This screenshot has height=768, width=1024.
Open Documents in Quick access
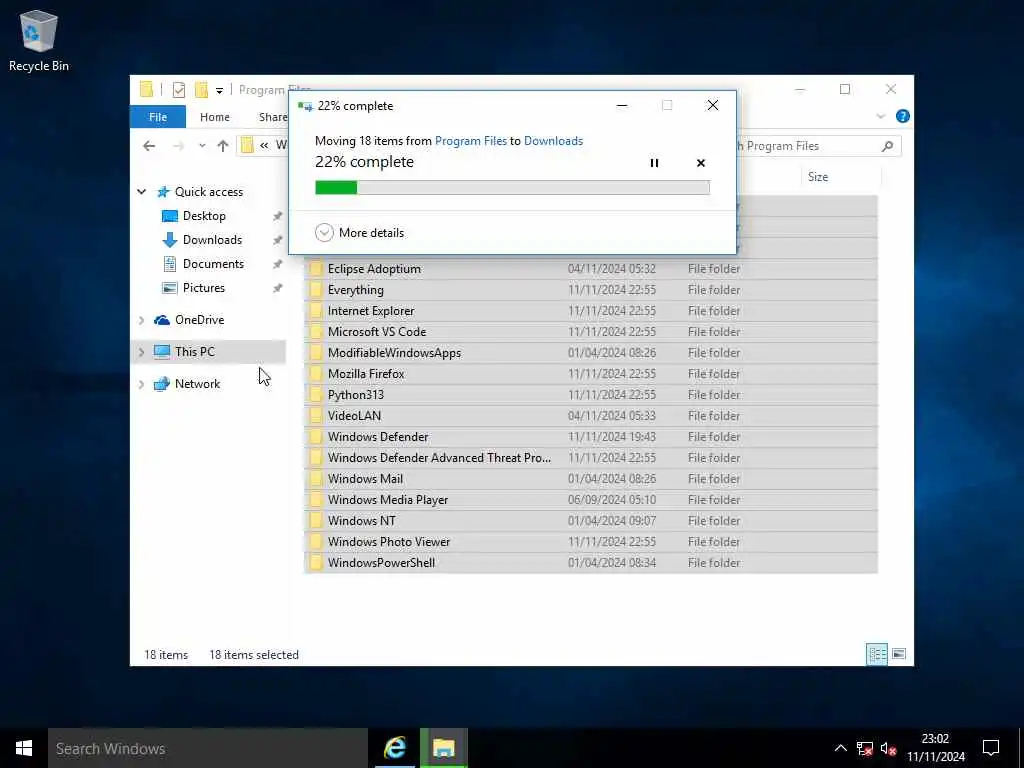213,264
